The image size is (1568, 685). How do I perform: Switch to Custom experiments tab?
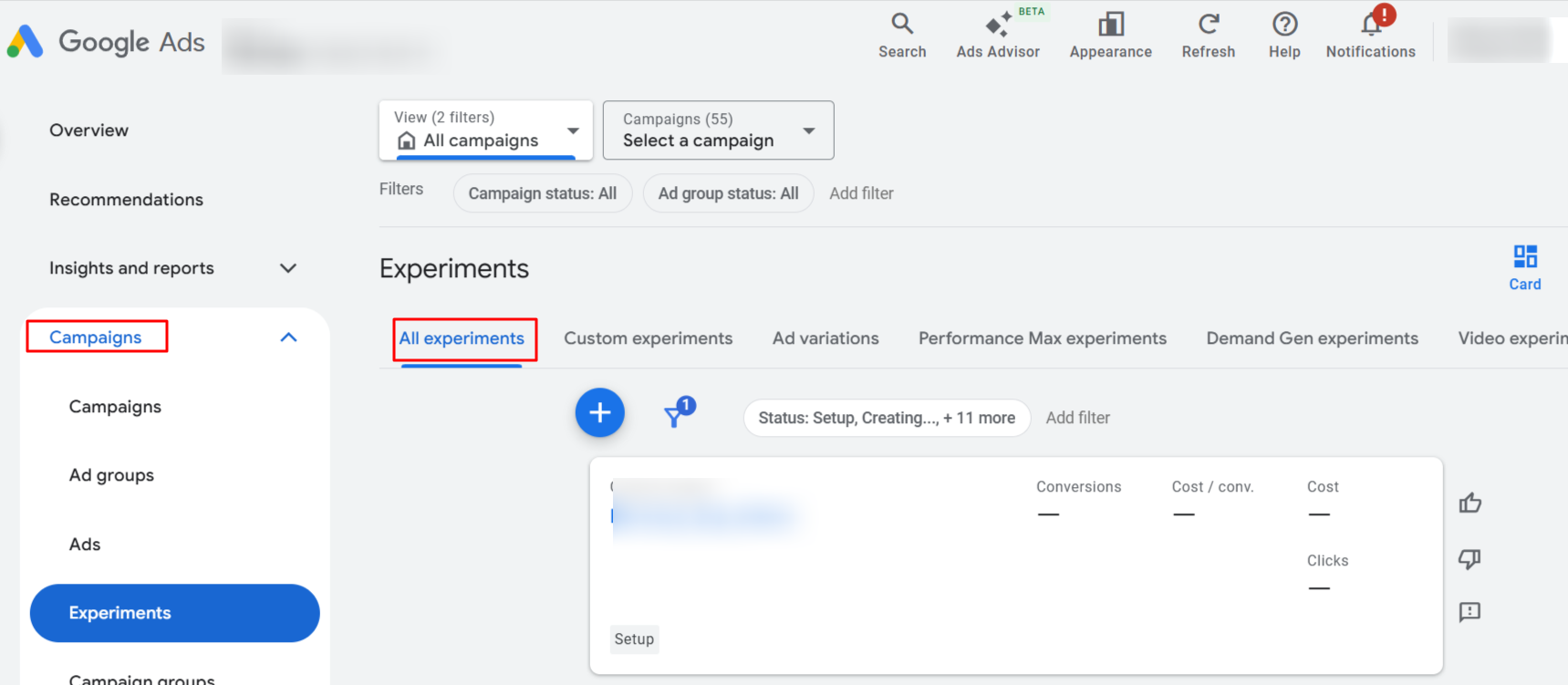pyautogui.click(x=648, y=338)
